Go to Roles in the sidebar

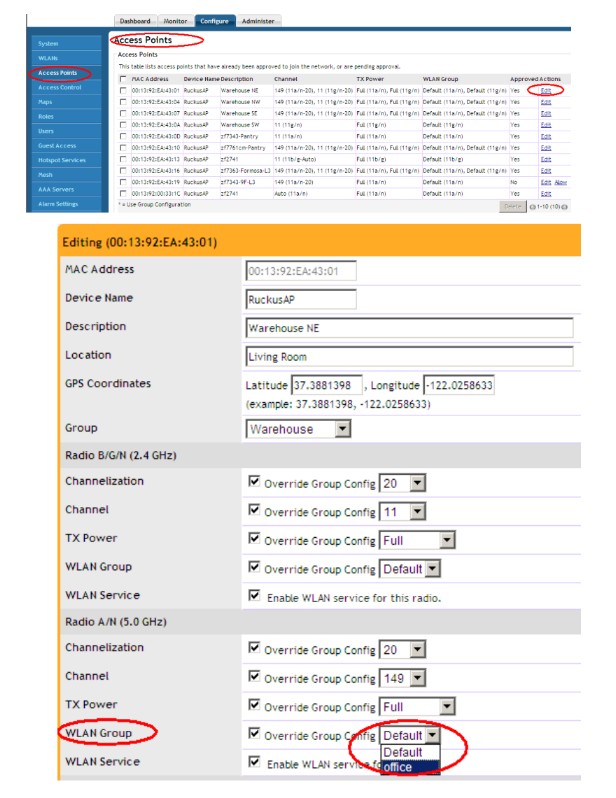coord(66,117)
